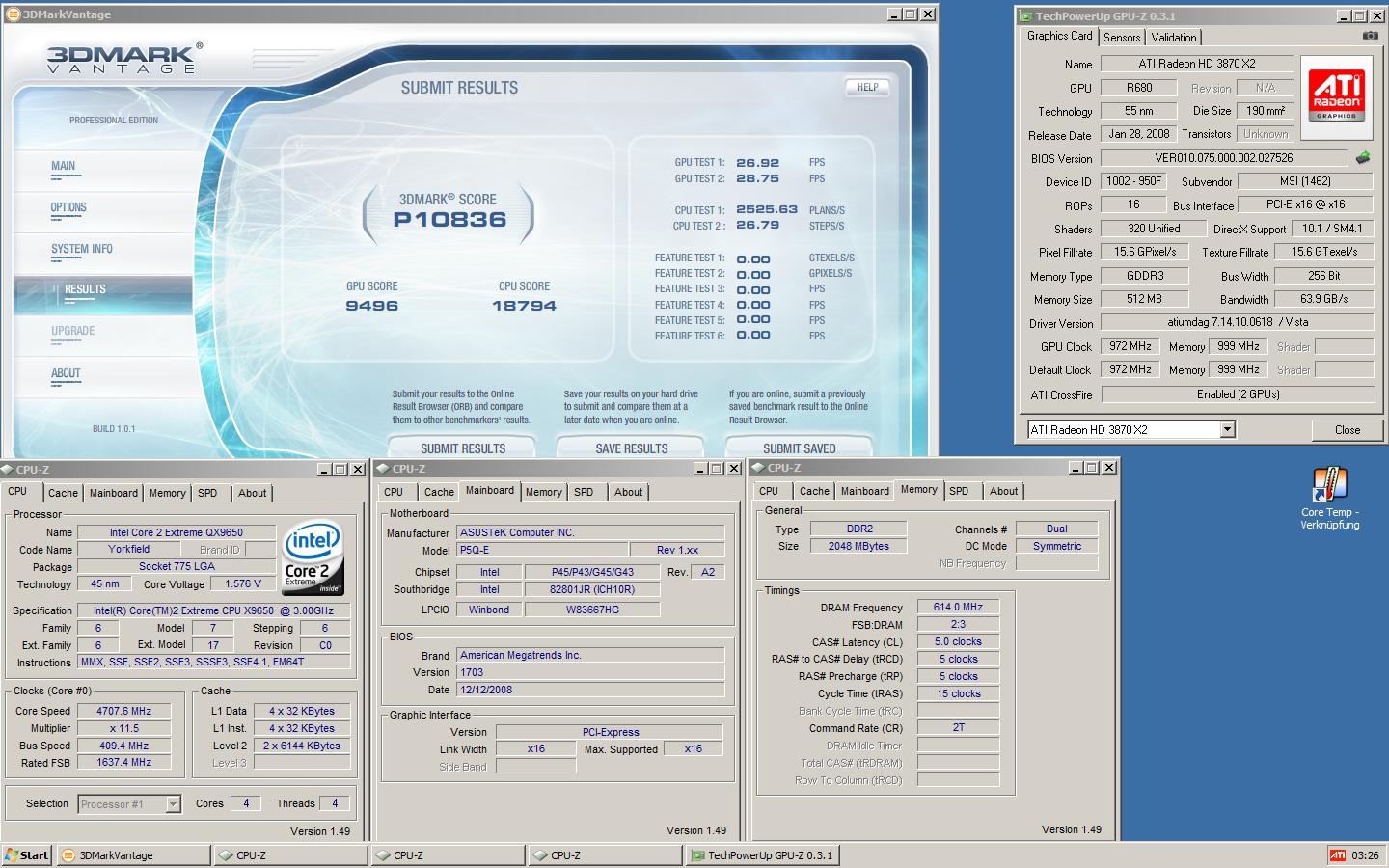Select the first CPU-Z taskbar button
The height and width of the screenshot is (868, 1389).
click(290, 855)
